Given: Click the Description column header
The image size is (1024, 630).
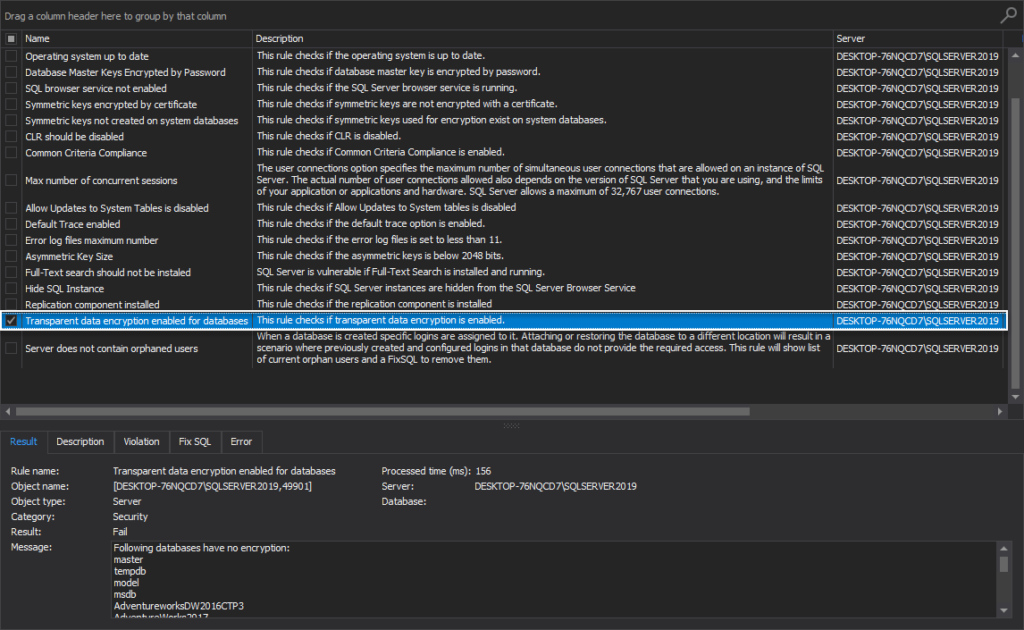Looking at the screenshot, I should coord(400,38).
